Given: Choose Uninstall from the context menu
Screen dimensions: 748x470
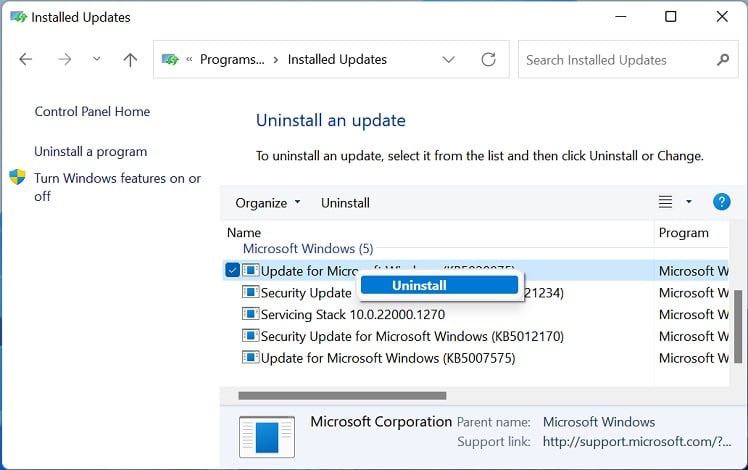Looking at the screenshot, I should coord(439,285).
